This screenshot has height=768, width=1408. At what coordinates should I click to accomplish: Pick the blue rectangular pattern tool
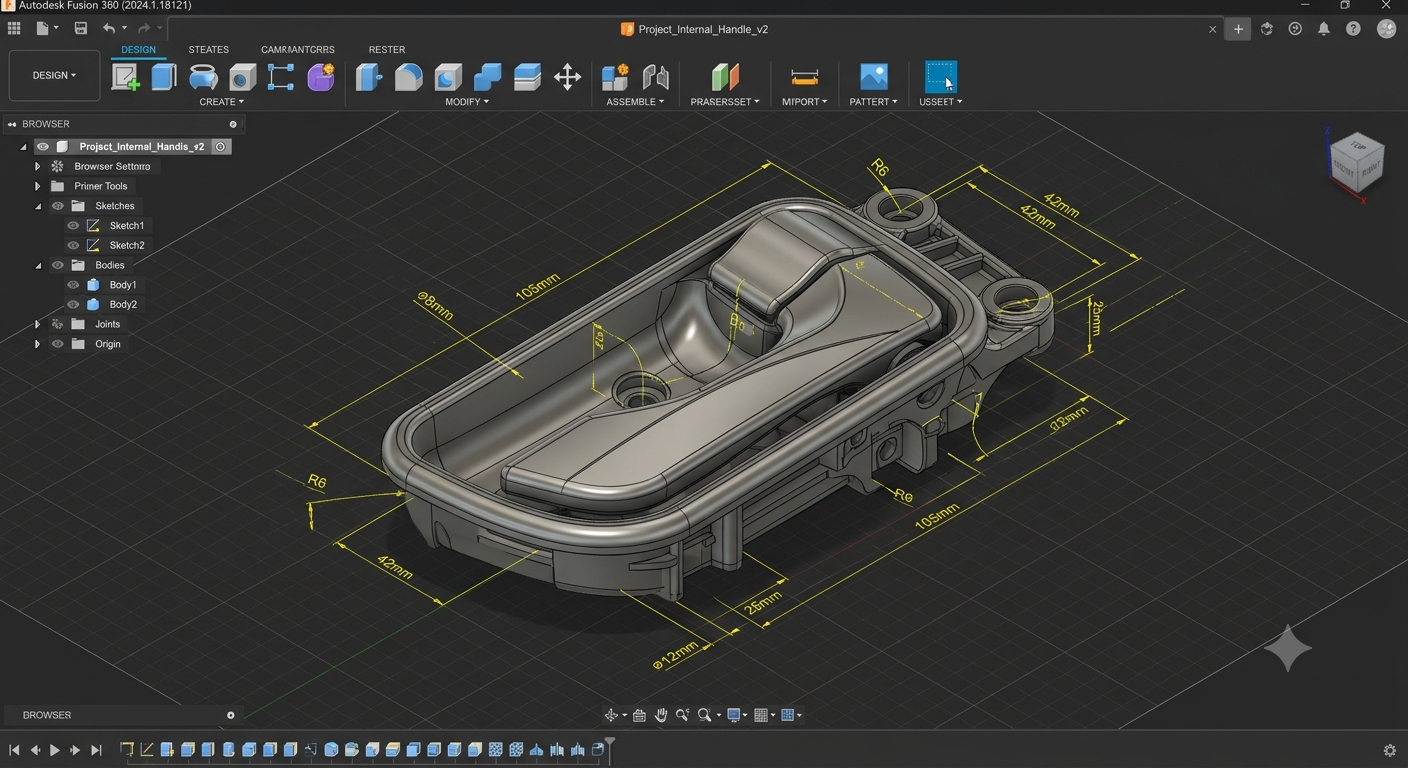coord(281,77)
